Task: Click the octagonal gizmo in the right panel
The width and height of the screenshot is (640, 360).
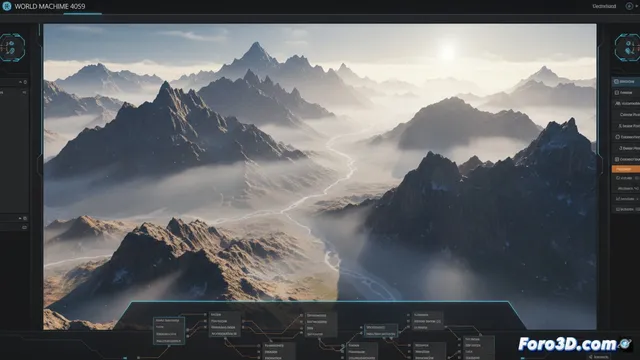Action: click(x=628, y=48)
